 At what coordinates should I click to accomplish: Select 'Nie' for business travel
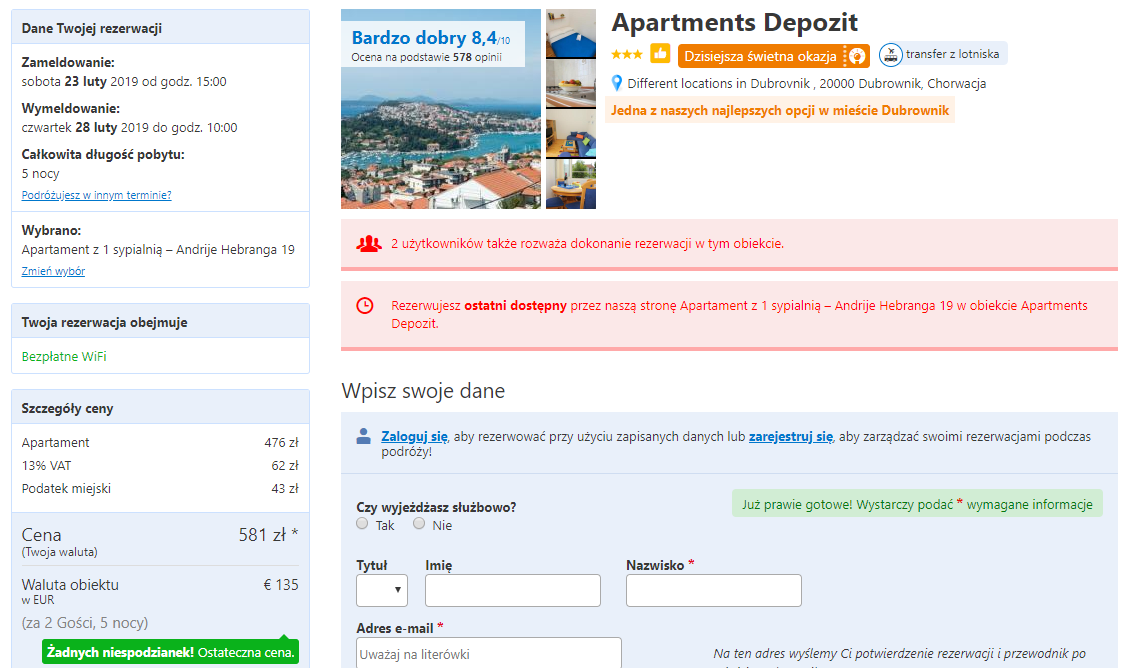(419, 524)
